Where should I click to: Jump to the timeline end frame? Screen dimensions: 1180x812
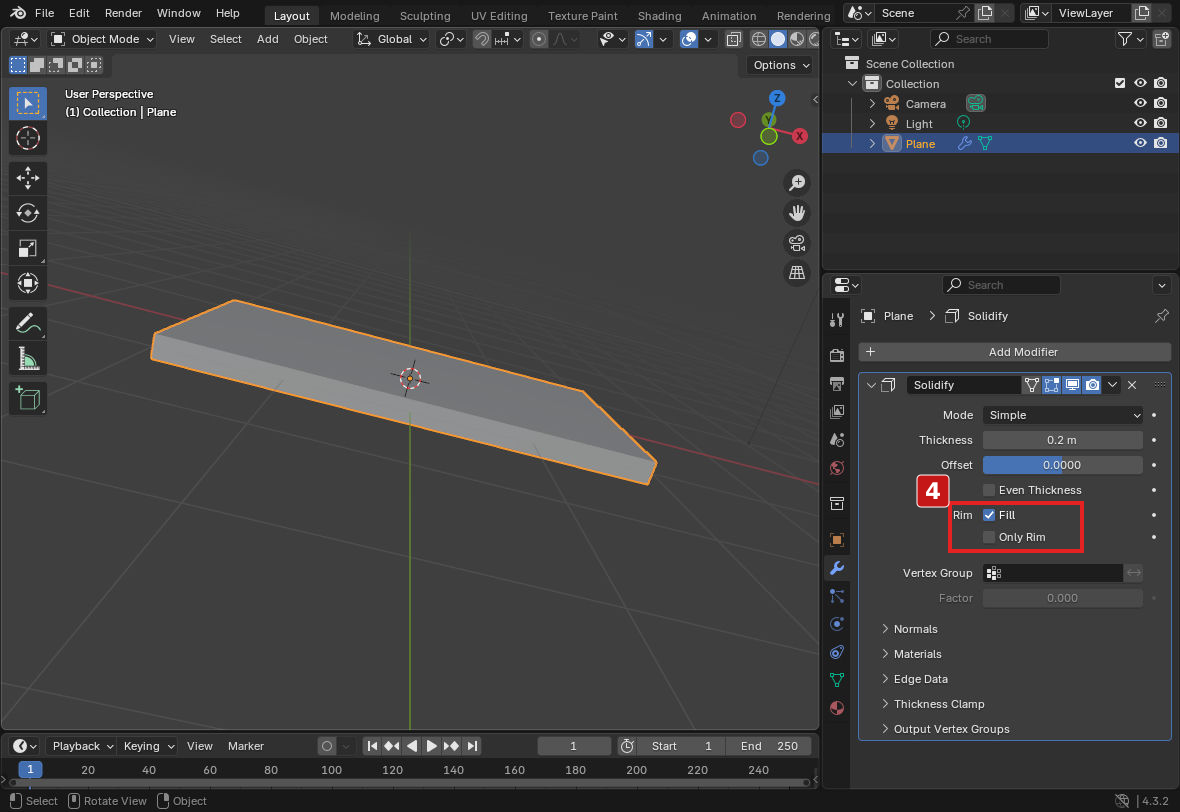coord(472,747)
